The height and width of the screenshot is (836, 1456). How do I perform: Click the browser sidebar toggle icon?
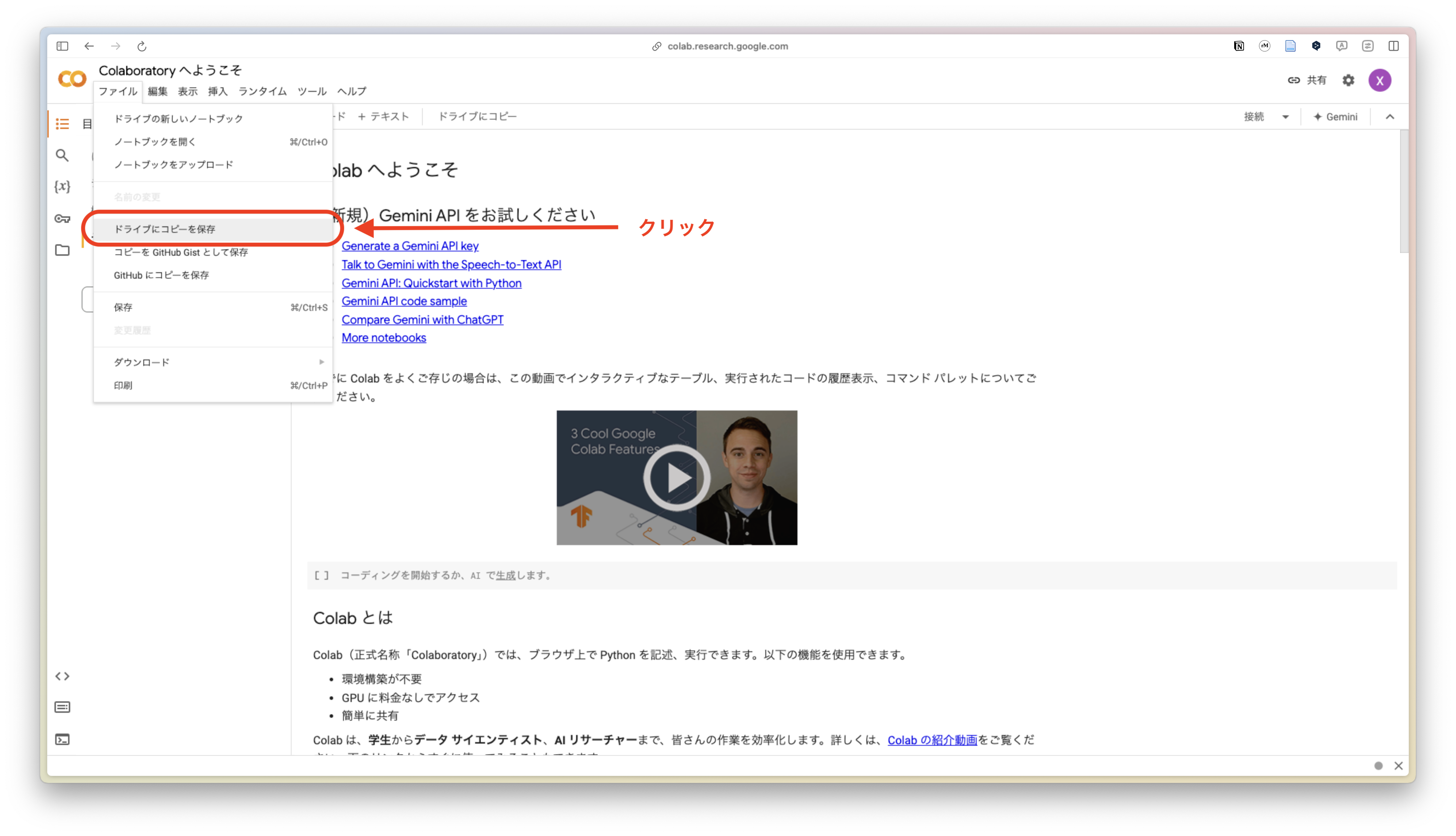(x=62, y=46)
